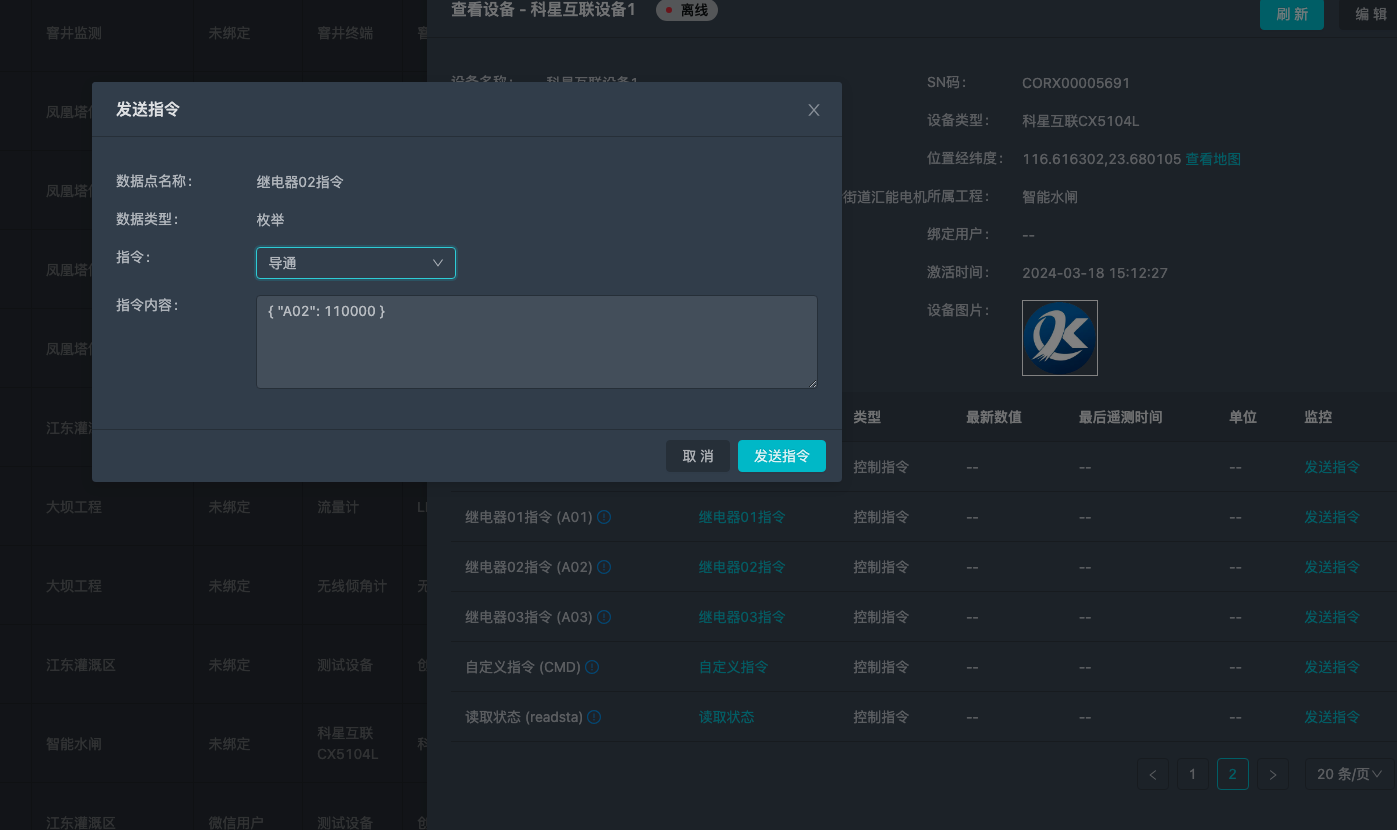
Task: Click the info icon beside 继电器01指令 (A01)
Action: (x=604, y=517)
